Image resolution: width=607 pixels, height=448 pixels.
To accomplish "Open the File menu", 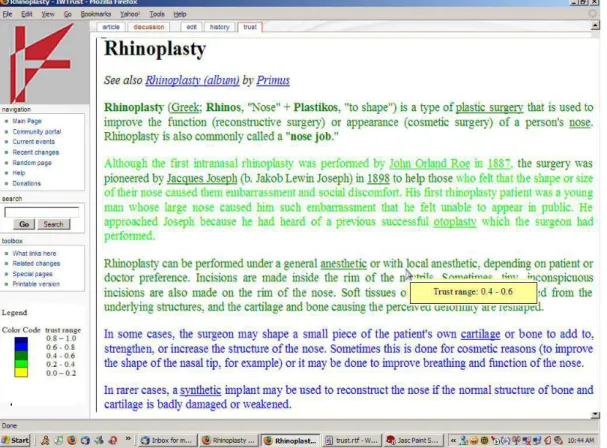I will tap(7, 14).
